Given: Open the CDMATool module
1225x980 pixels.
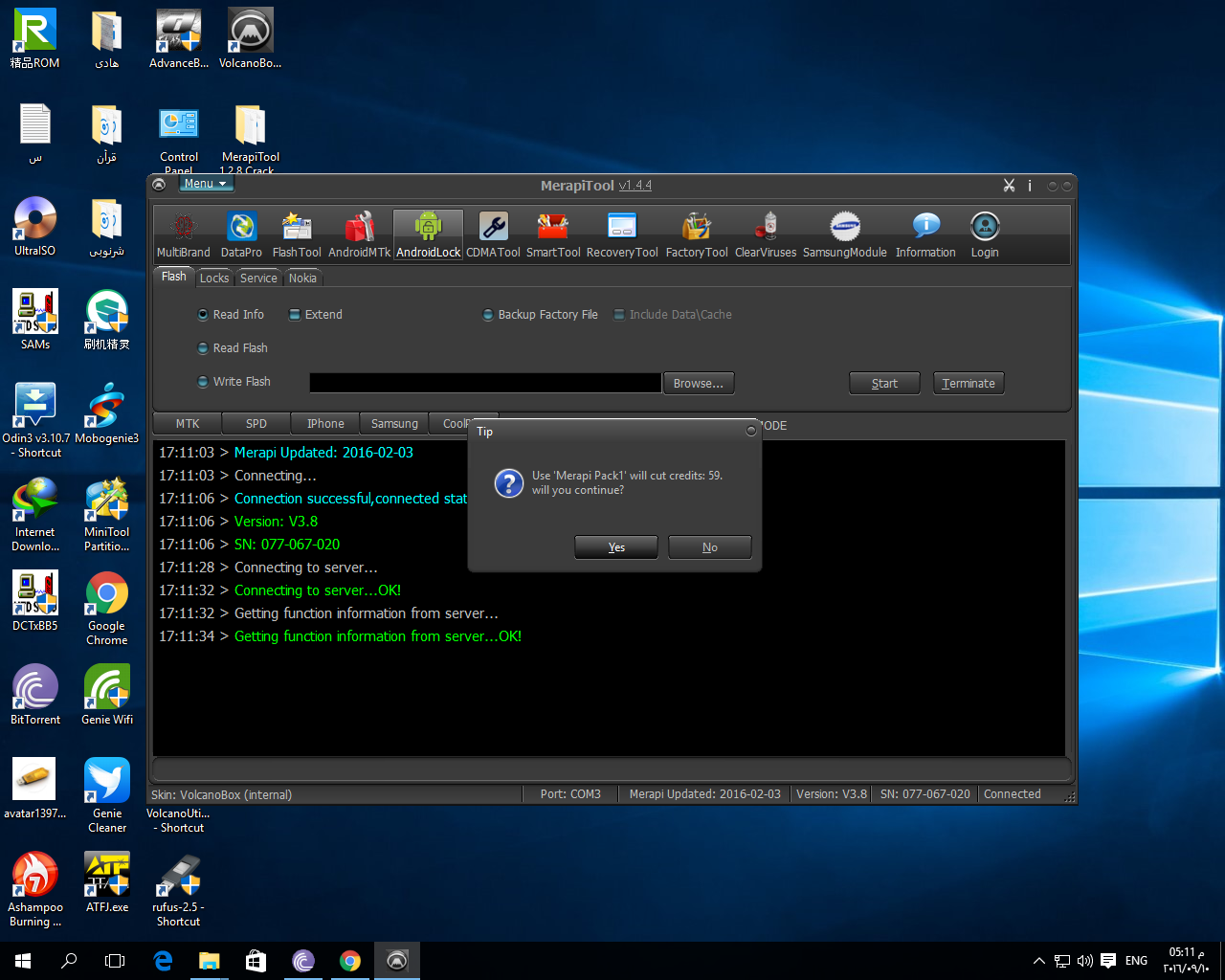Looking at the screenshot, I should tap(493, 235).
